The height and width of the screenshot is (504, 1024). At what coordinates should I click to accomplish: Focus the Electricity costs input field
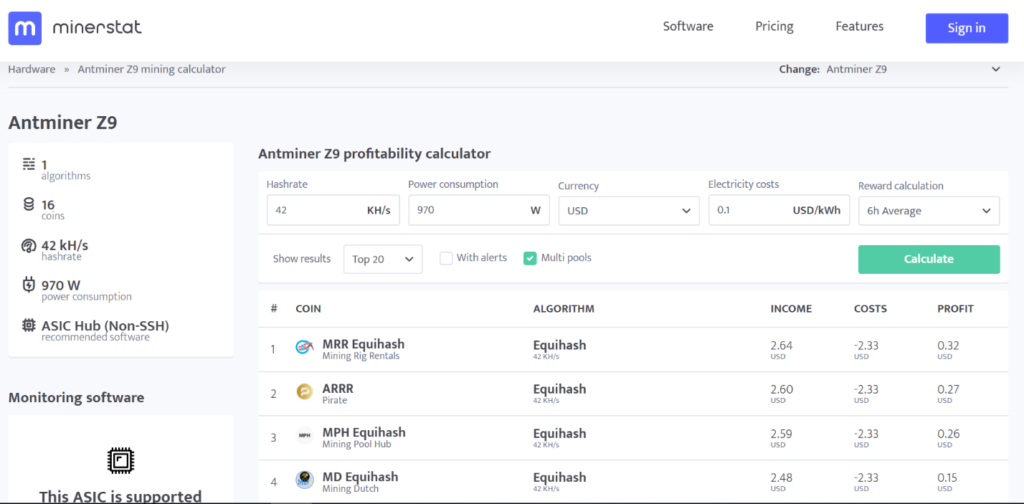pos(779,211)
